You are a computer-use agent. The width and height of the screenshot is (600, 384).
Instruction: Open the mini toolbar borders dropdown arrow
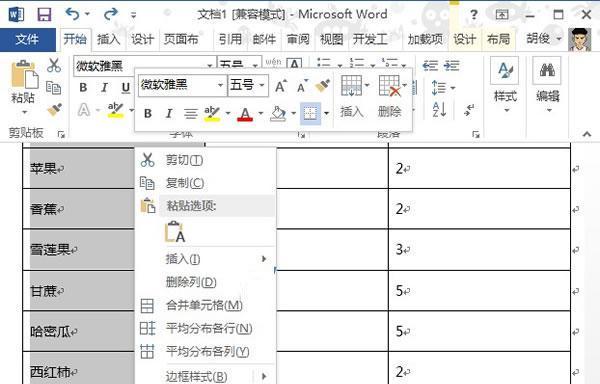pos(326,113)
